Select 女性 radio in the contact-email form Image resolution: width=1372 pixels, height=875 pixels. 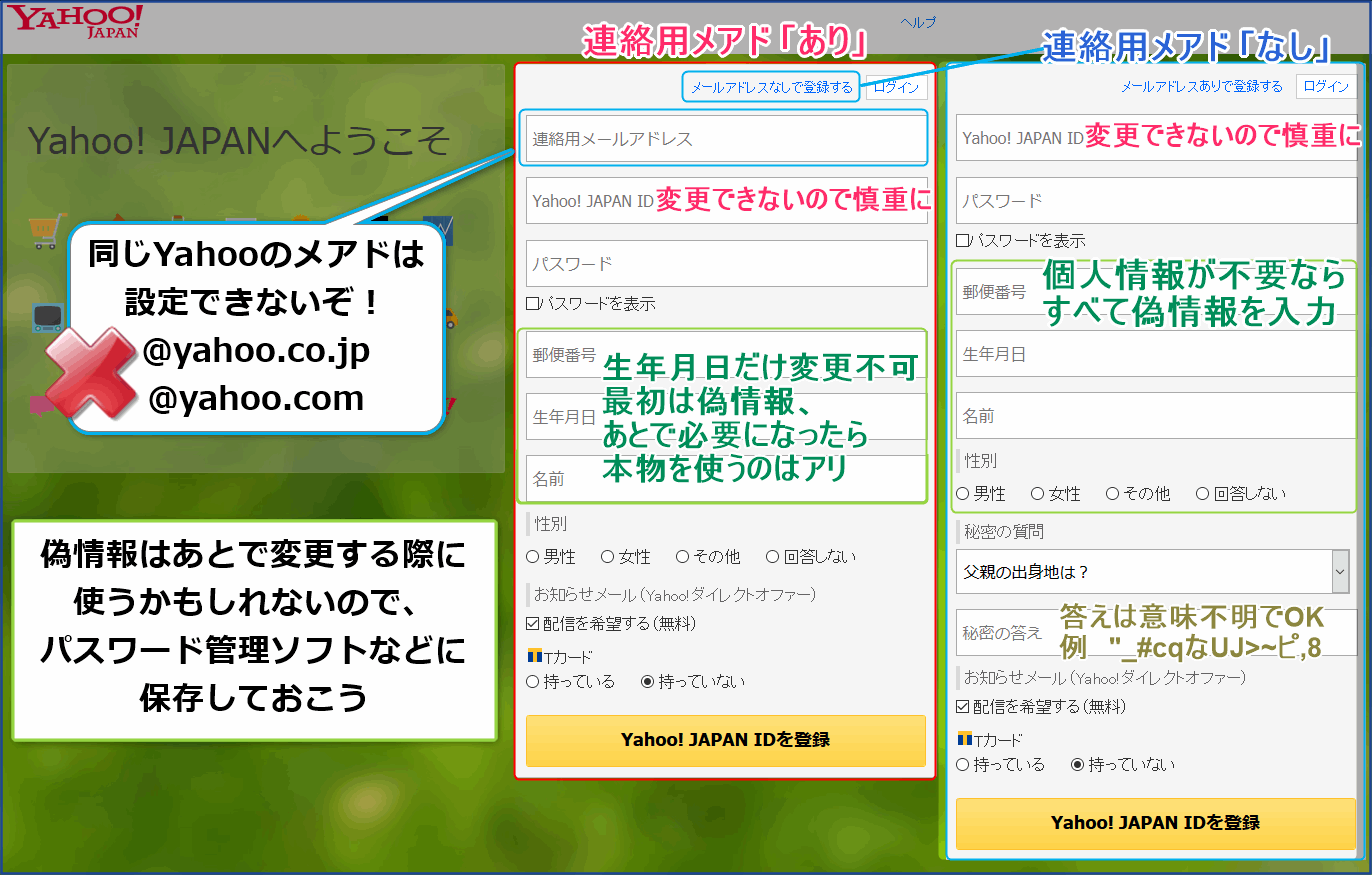[608, 557]
